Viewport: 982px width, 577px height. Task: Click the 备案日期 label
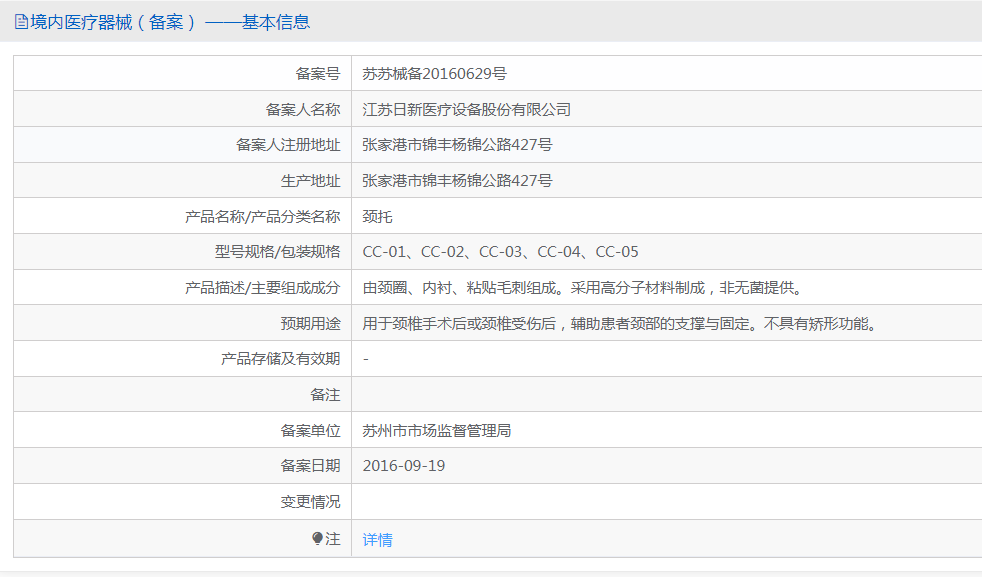(x=311, y=466)
